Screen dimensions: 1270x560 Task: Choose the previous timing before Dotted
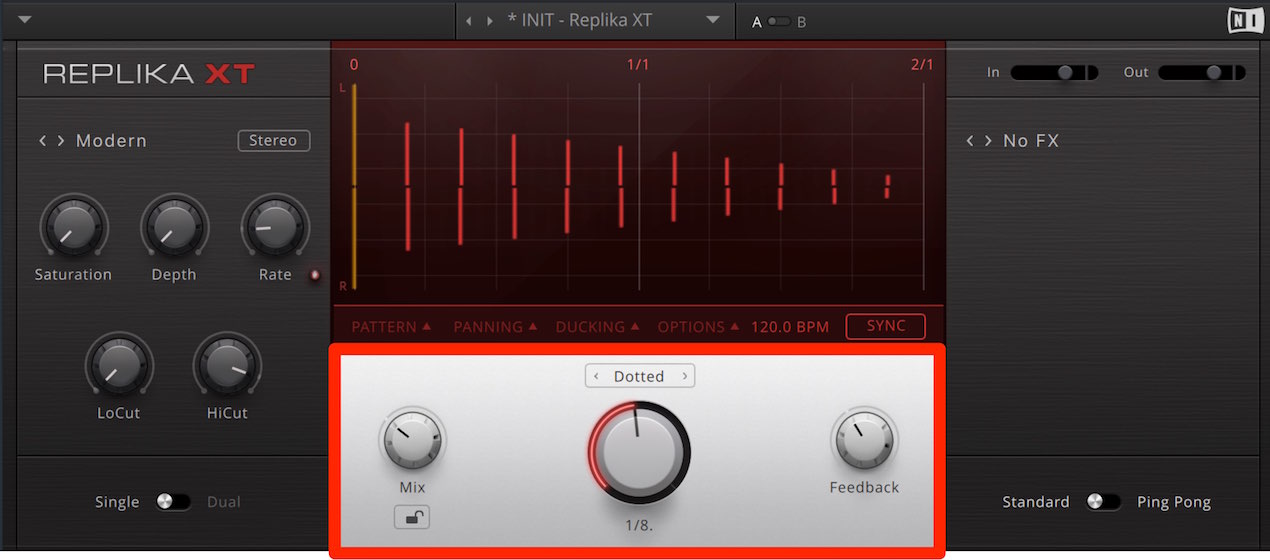click(x=596, y=376)
